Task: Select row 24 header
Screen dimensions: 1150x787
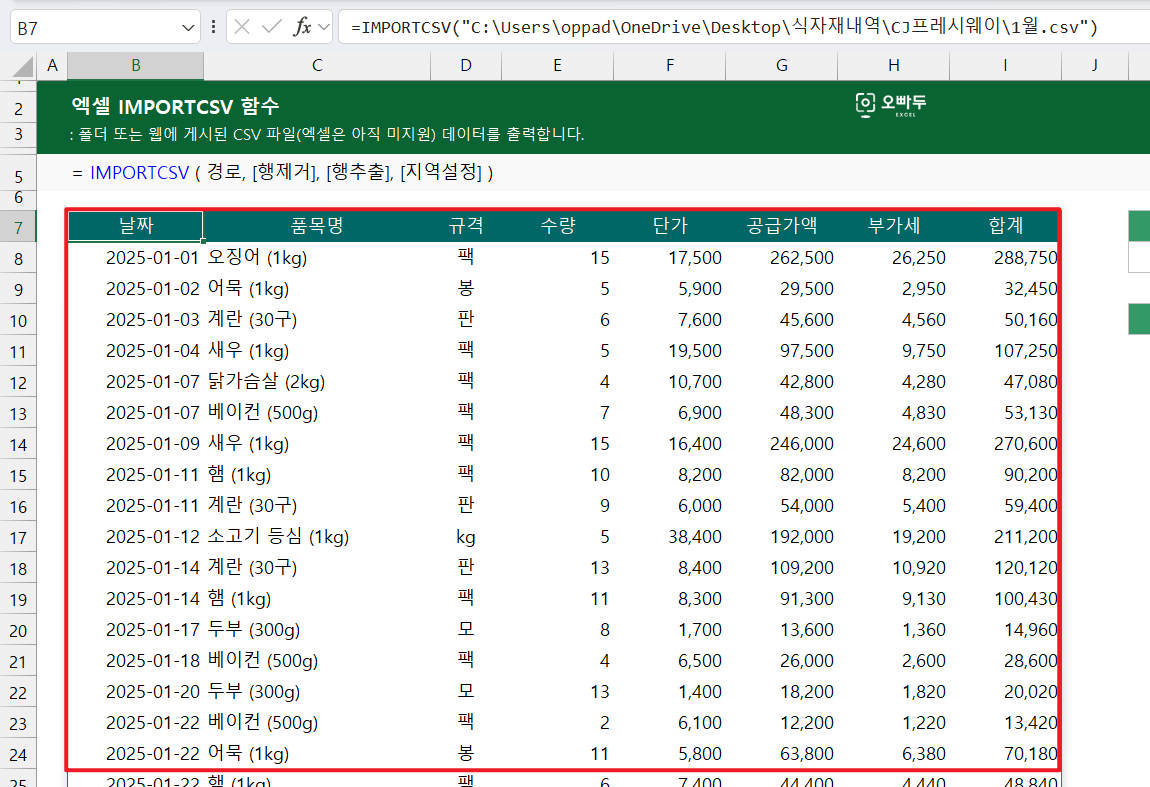Action: pos(18,755)
